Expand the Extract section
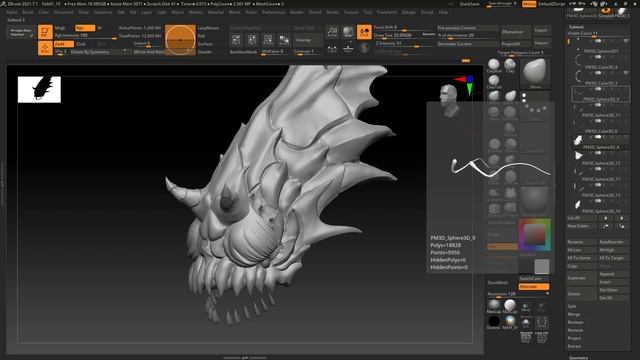This screenshot has width=640, height=360. coord(574,346)
